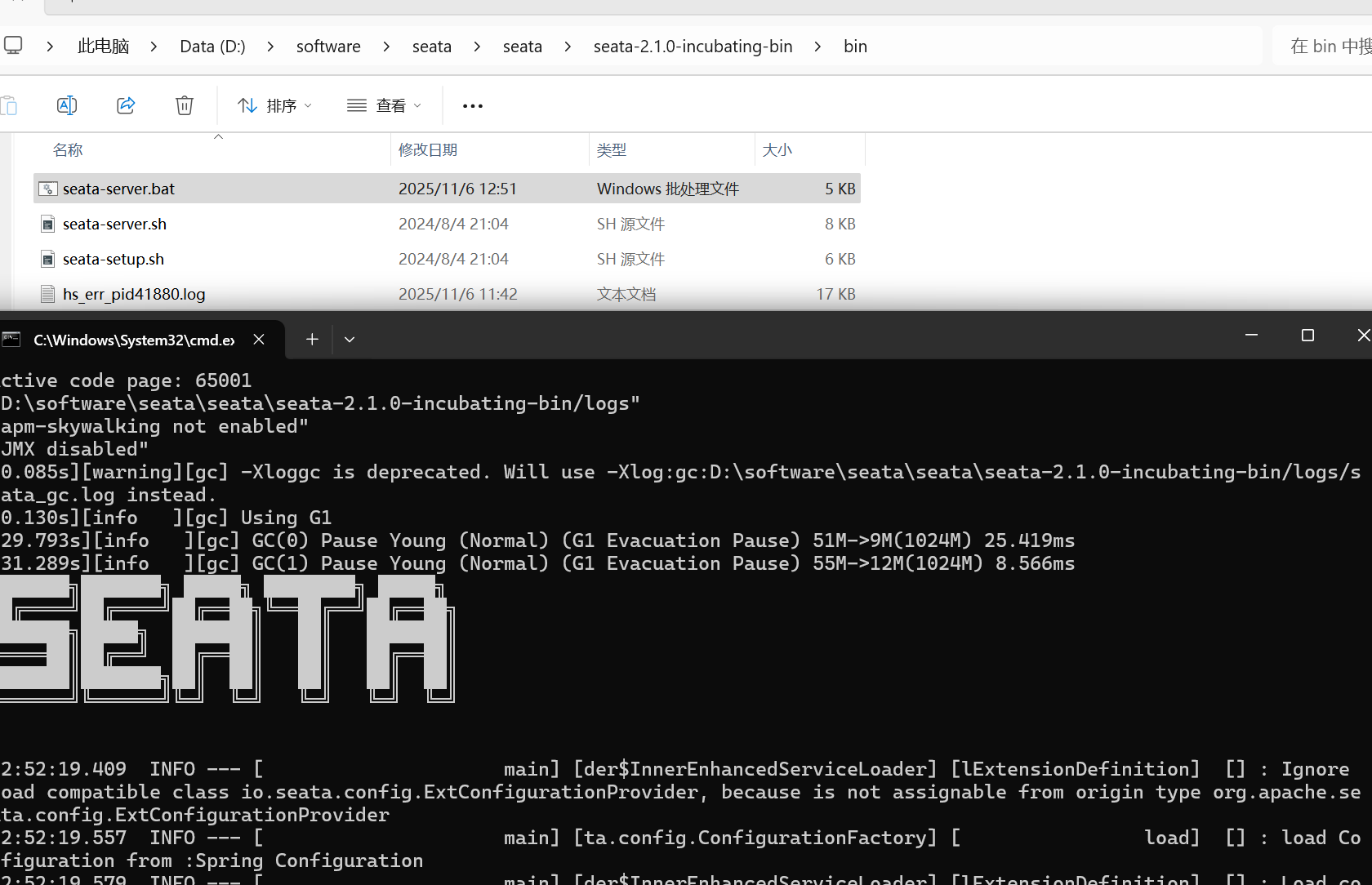
Task: Expand chevron after 此电脑 in breadcrumb
Action: pyautogui.click(x=154, y=47)
